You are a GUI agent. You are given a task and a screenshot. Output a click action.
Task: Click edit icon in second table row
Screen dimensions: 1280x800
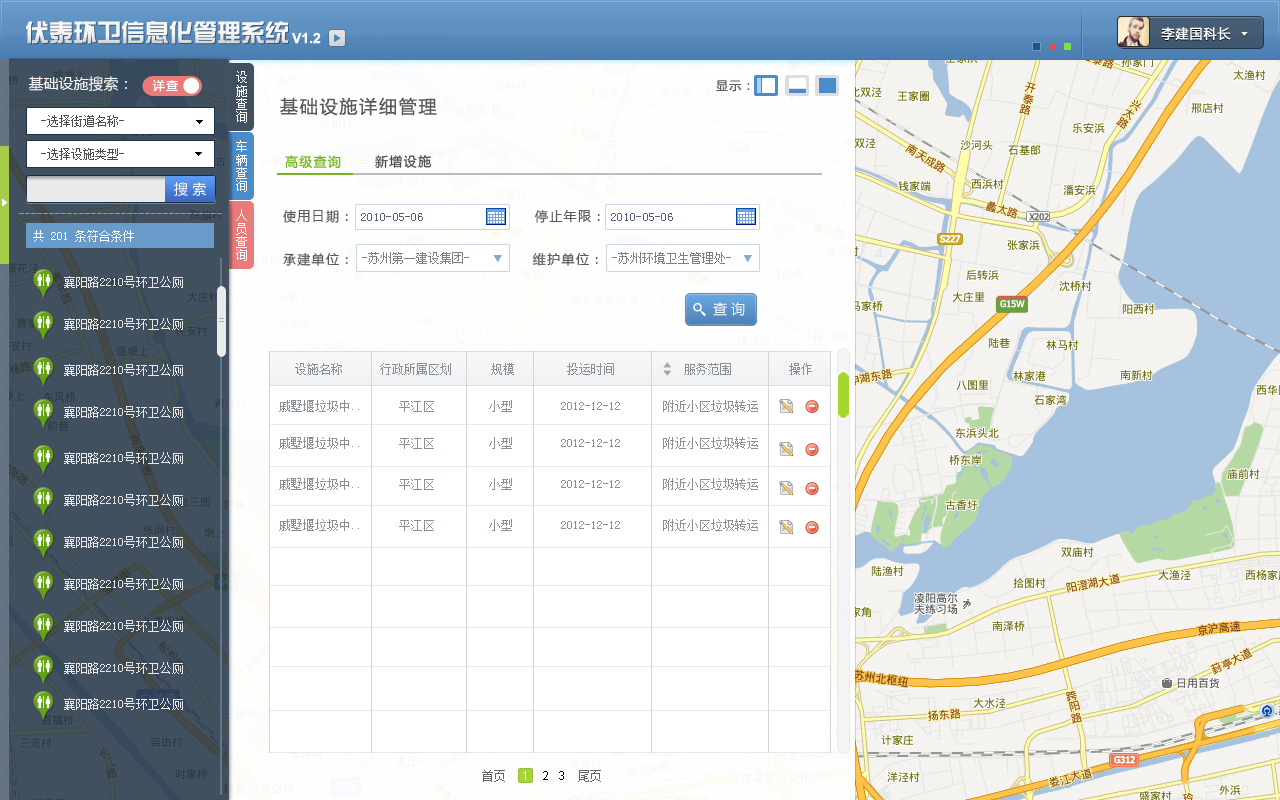tap(786, 449)
